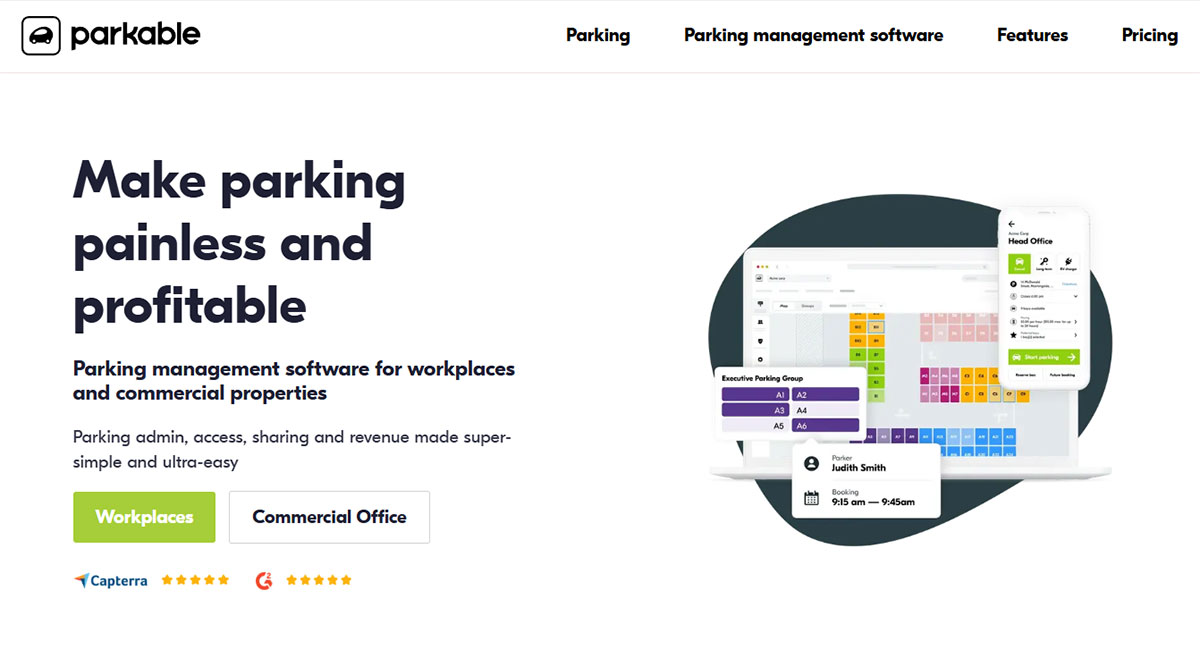The image size is (1200, 650).
Task: Click the Capterra five-star rating
Action: pyautogui.click(x=195, y=580)
